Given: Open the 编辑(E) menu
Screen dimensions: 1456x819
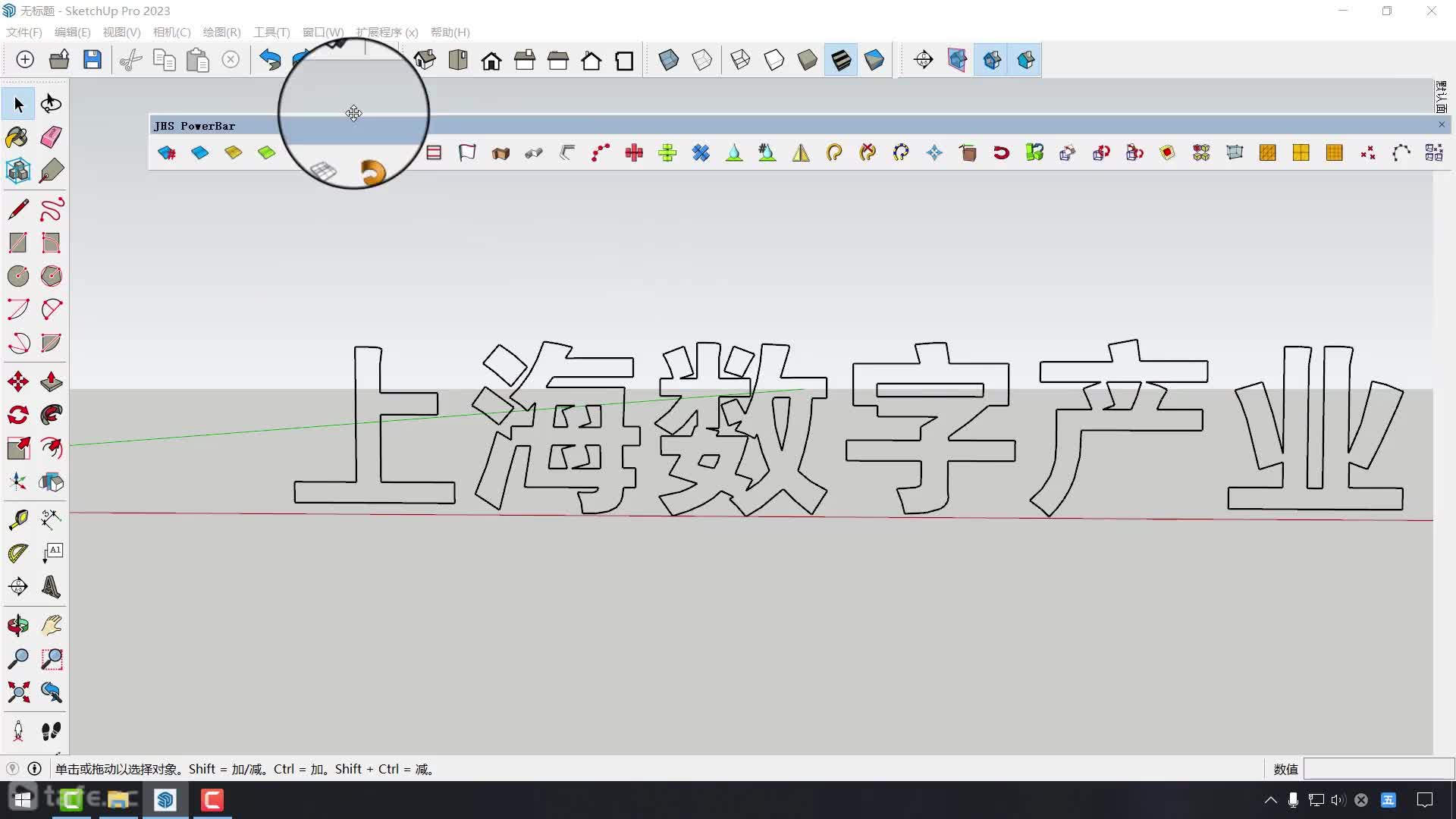Looking at the screenshot, I should click(72, 32).
